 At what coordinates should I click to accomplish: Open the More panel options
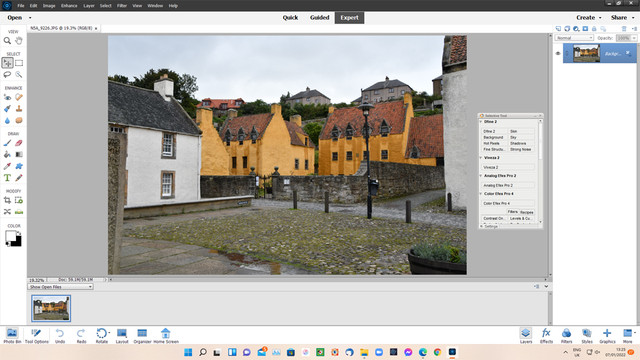tap(628, 336)
